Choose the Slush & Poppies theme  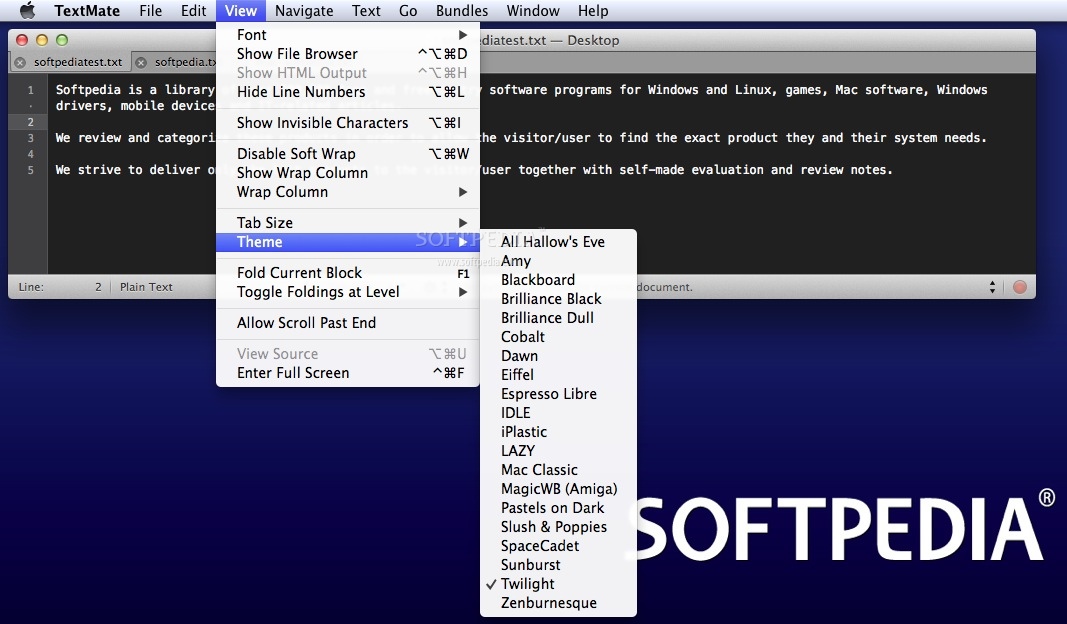tap(558, 527)
